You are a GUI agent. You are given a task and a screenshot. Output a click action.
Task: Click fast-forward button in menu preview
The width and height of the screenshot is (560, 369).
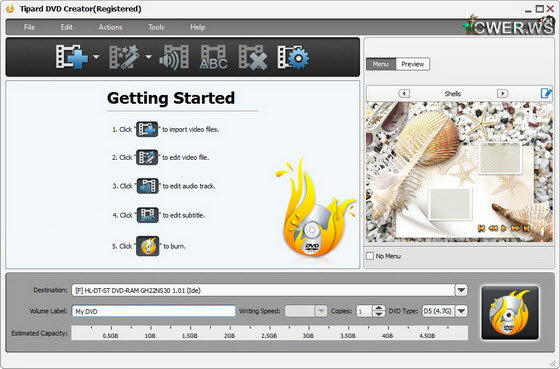[x=515, y=228]
